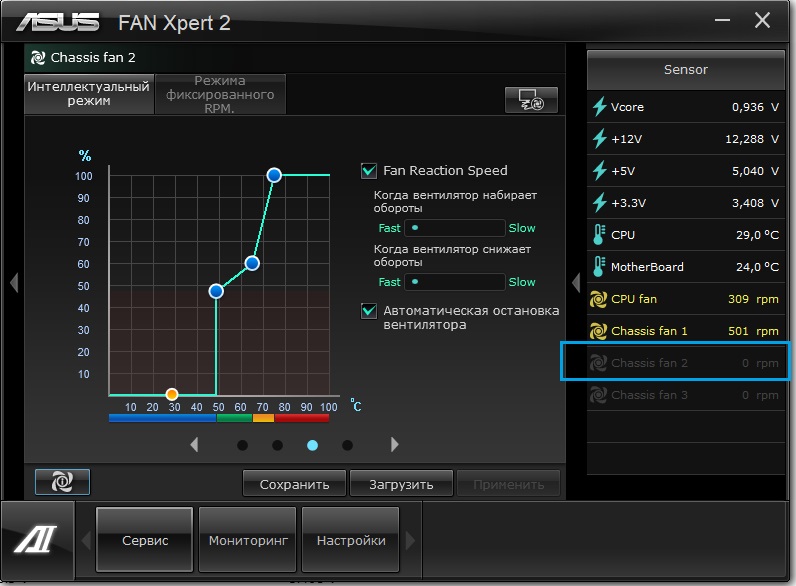Image resolution: width=796 pixels, height=586 pixels.
Task: Click the orange current temperature marker
Action: [x=172, y=394]
